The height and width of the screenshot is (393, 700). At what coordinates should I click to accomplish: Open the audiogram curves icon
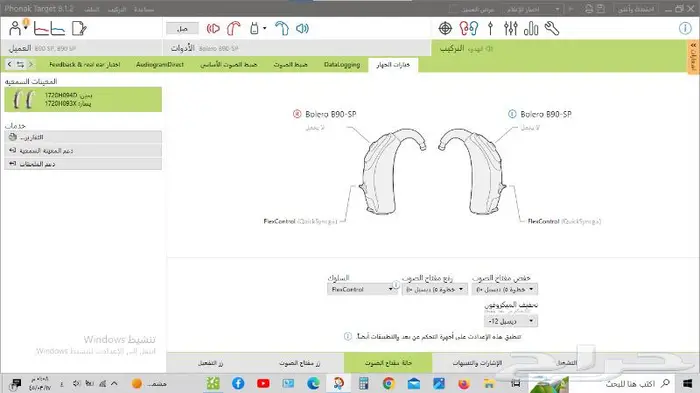coord(49,28)
